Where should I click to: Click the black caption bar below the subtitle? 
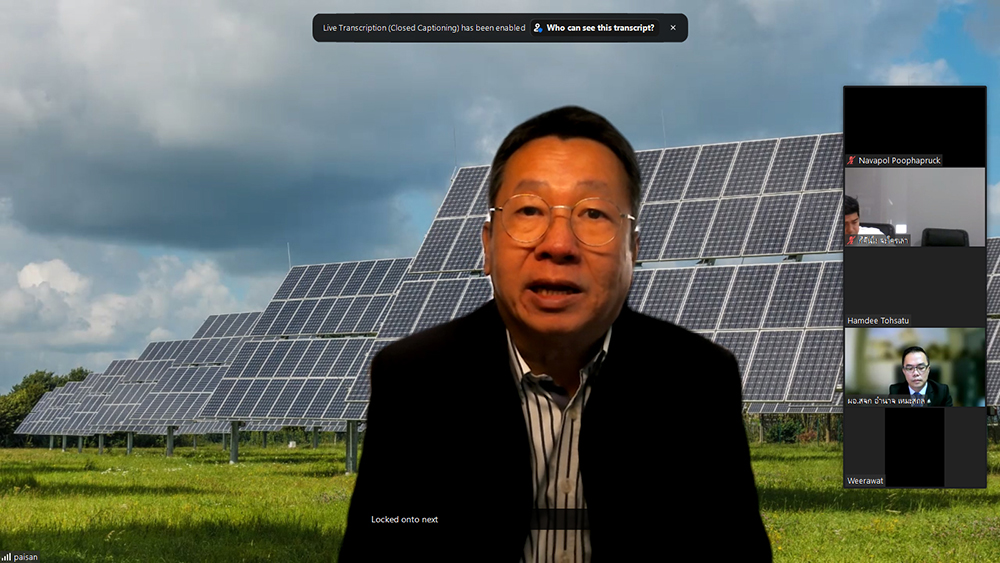click(x=560, y=519)
